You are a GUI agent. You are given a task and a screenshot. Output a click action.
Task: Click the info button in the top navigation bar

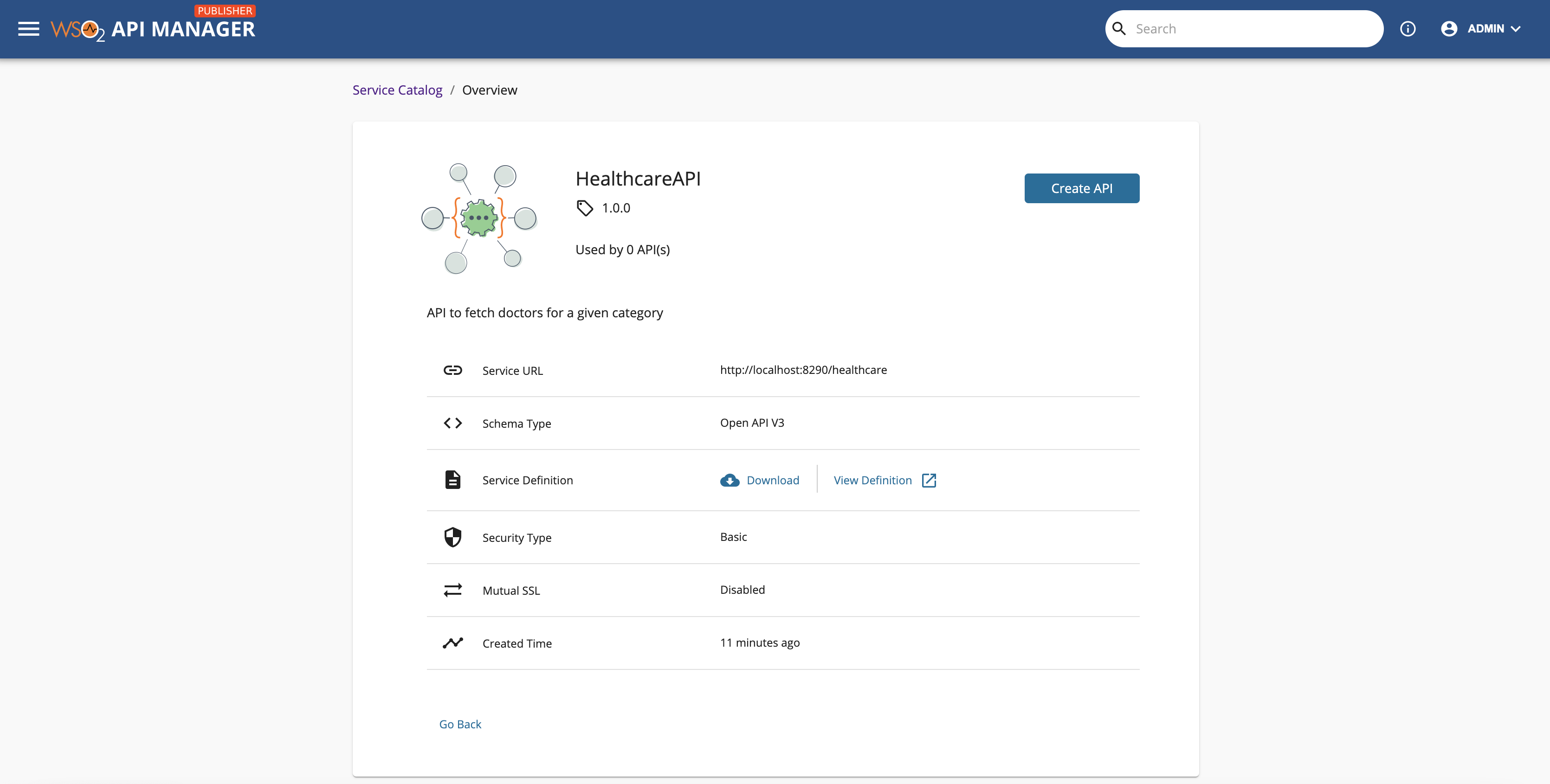pos(1407,28)
